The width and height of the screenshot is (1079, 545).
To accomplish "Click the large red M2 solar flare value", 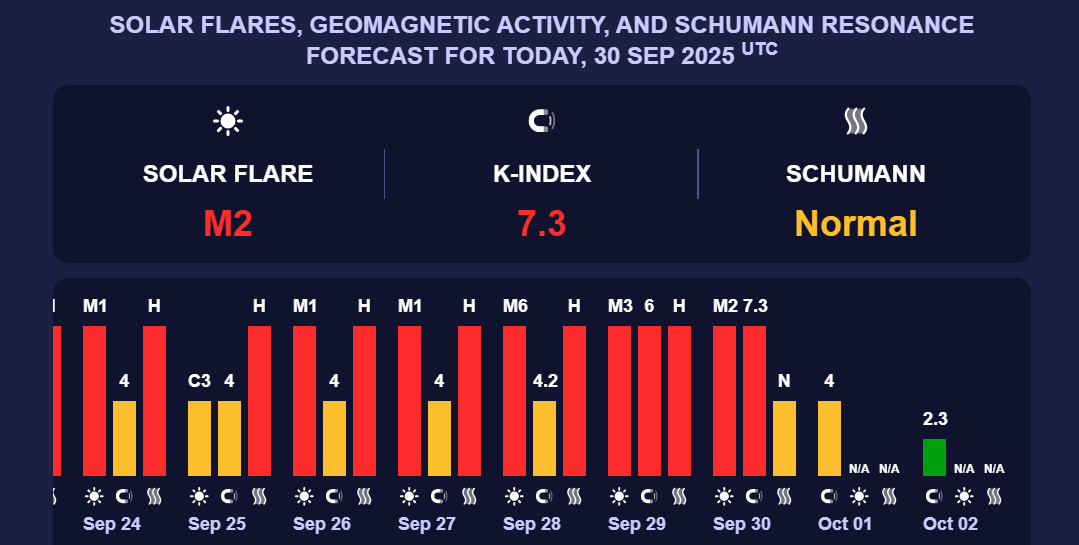I will (228, 223).
